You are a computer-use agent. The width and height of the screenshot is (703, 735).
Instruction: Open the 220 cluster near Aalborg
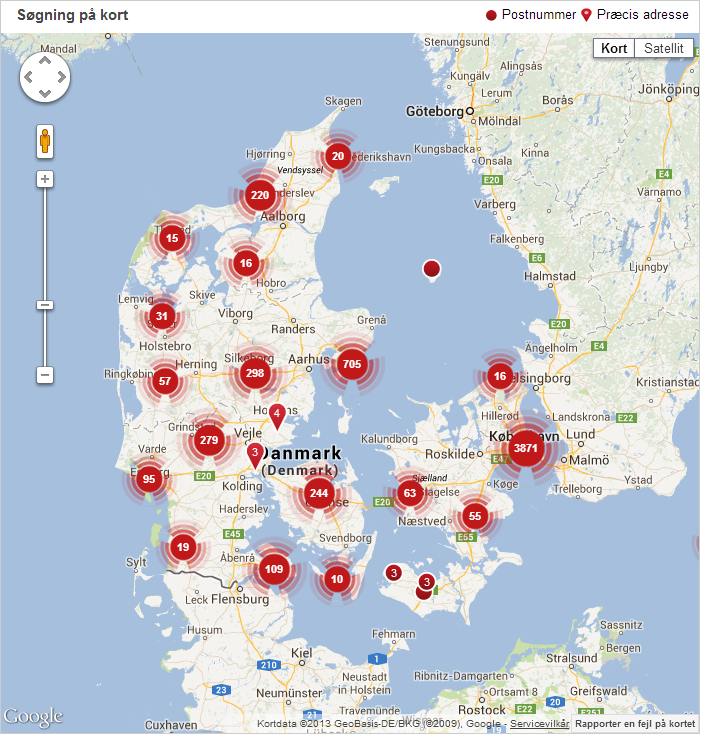(x=260, y=195)
